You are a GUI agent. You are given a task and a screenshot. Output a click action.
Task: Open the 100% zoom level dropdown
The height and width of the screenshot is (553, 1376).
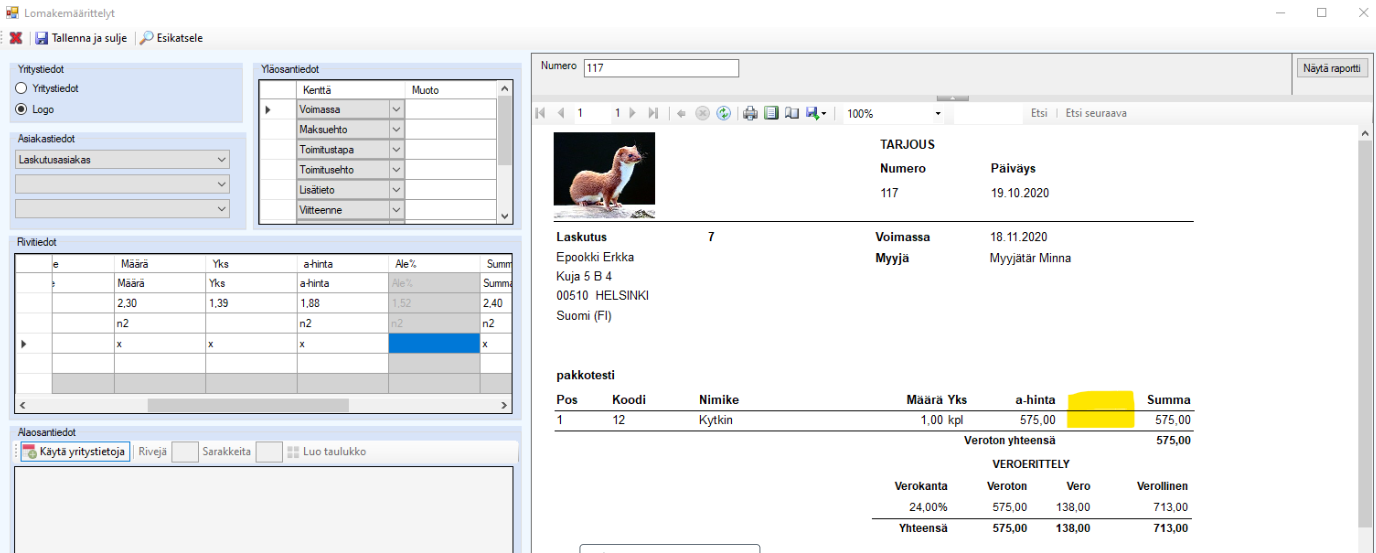938,114
